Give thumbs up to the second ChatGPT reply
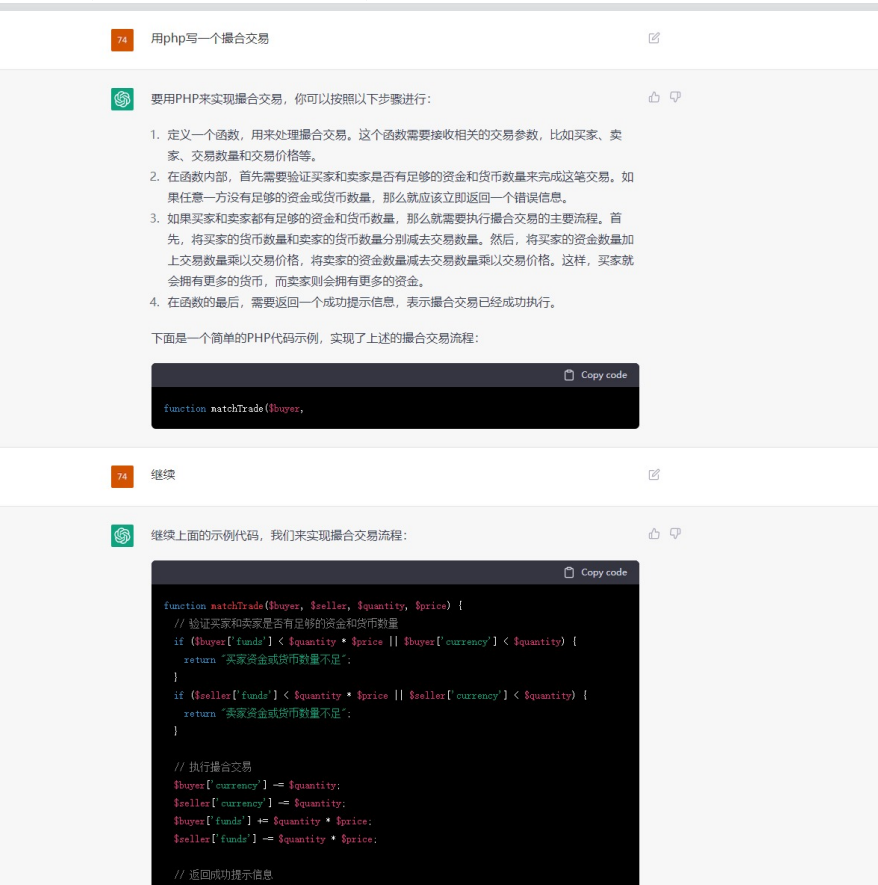This screenshot has height=885, width=878. click(653, 533)
